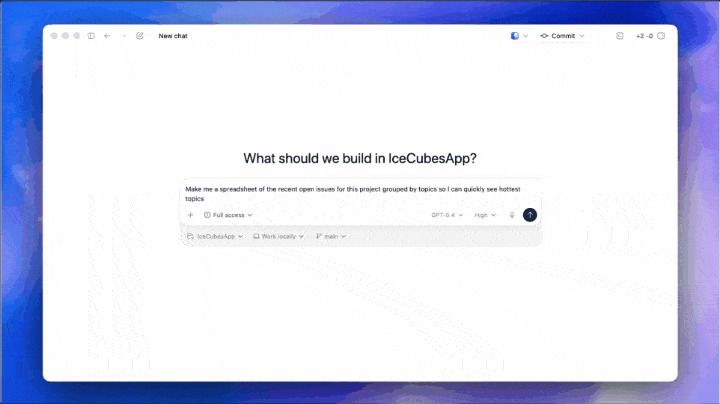Go forward with the right arrow
The width and height of the screenshot is (720, 404).
(x=124, y=36)
